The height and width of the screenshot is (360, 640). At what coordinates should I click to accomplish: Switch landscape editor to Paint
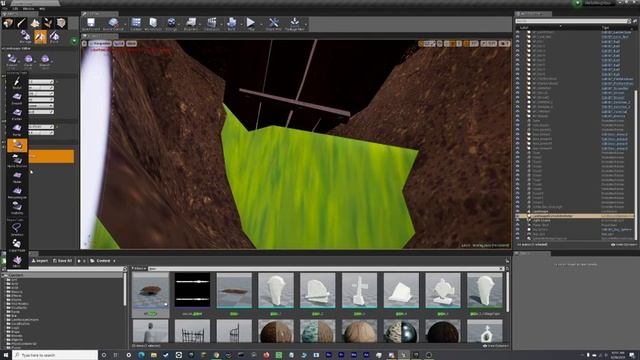coord(54,37)
